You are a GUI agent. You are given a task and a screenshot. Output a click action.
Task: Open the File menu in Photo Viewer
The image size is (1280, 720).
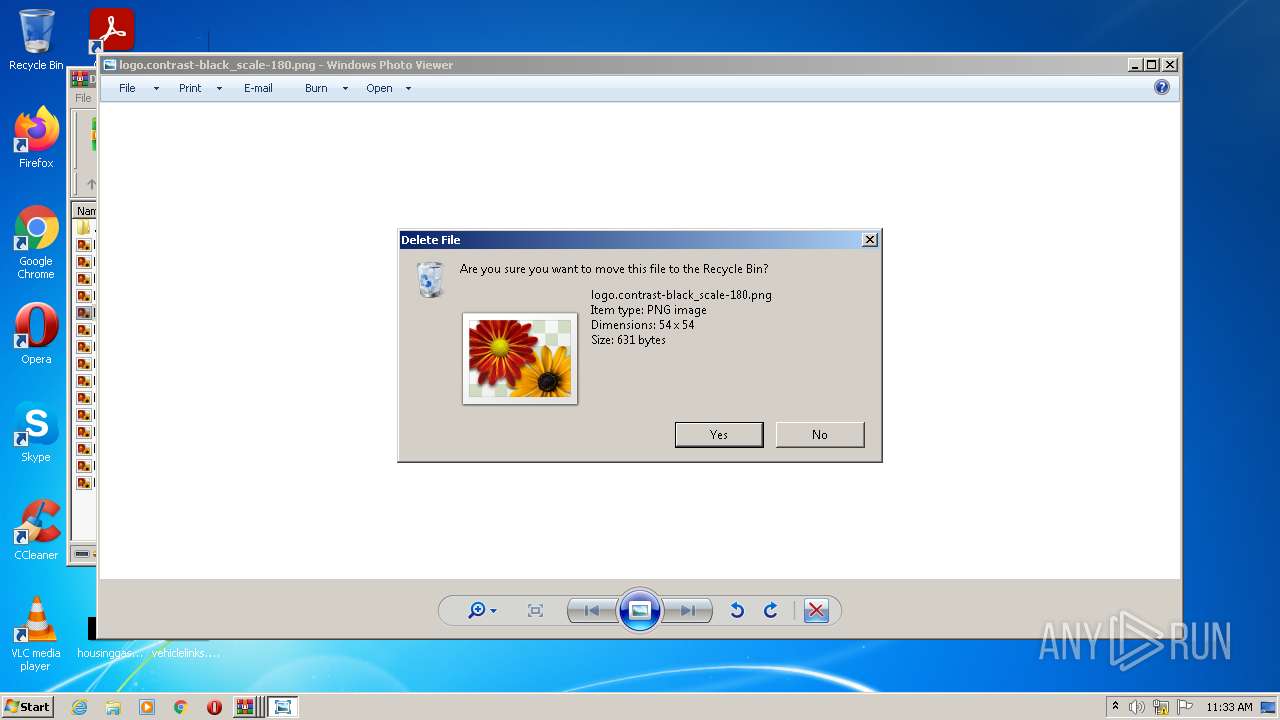(x=127, y=88)
